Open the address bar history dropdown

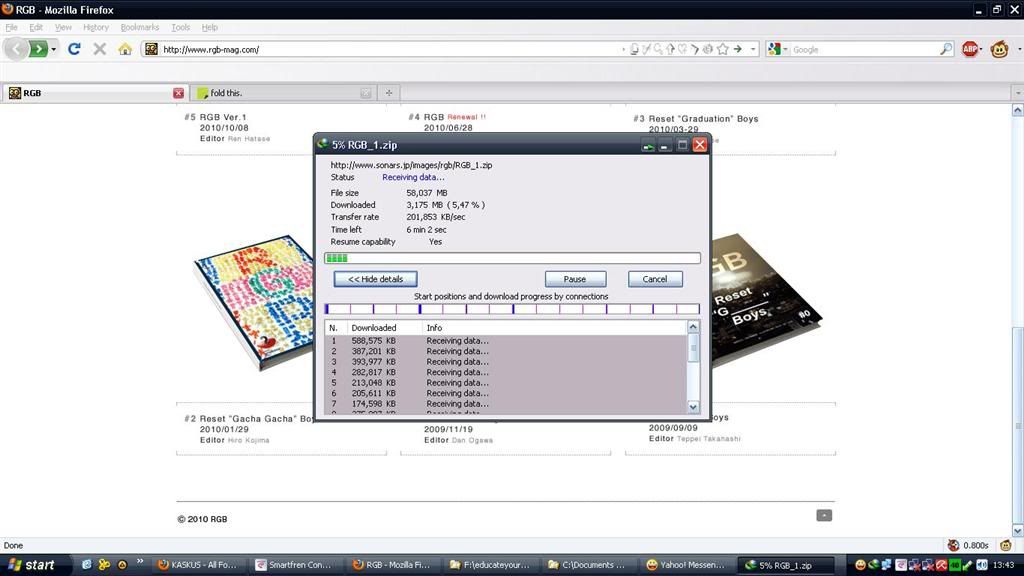(753, 49)
